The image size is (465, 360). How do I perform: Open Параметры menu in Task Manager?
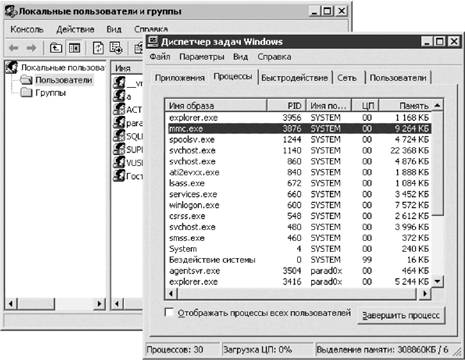tap(201, 57)
